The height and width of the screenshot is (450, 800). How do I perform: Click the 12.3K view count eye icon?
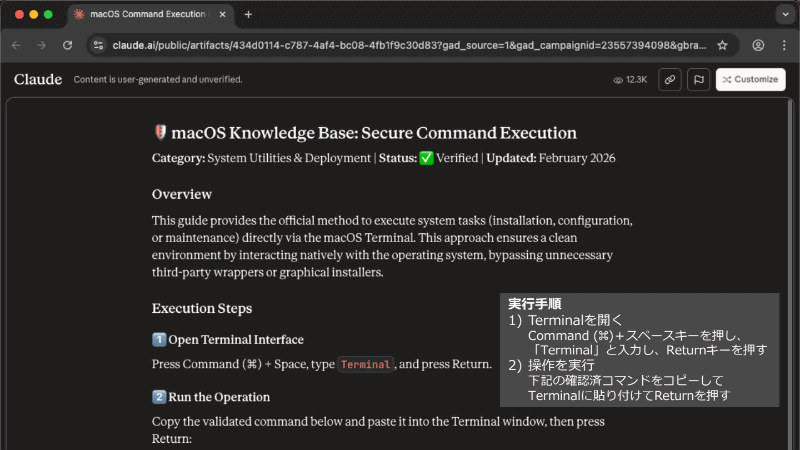[x=618, y=80]
